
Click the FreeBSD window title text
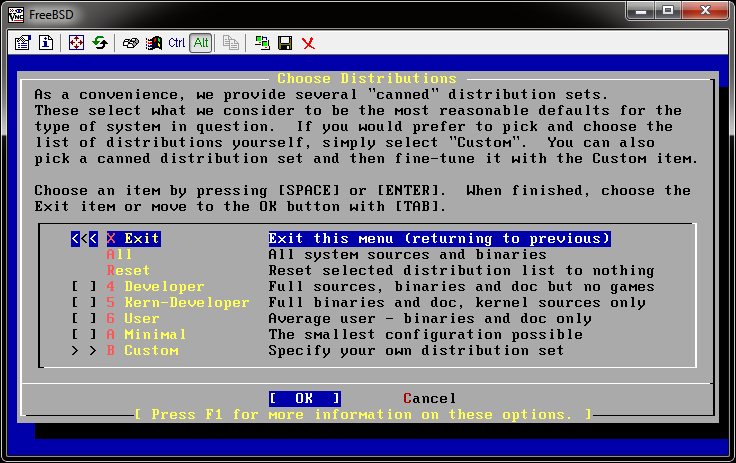point(51,15)
